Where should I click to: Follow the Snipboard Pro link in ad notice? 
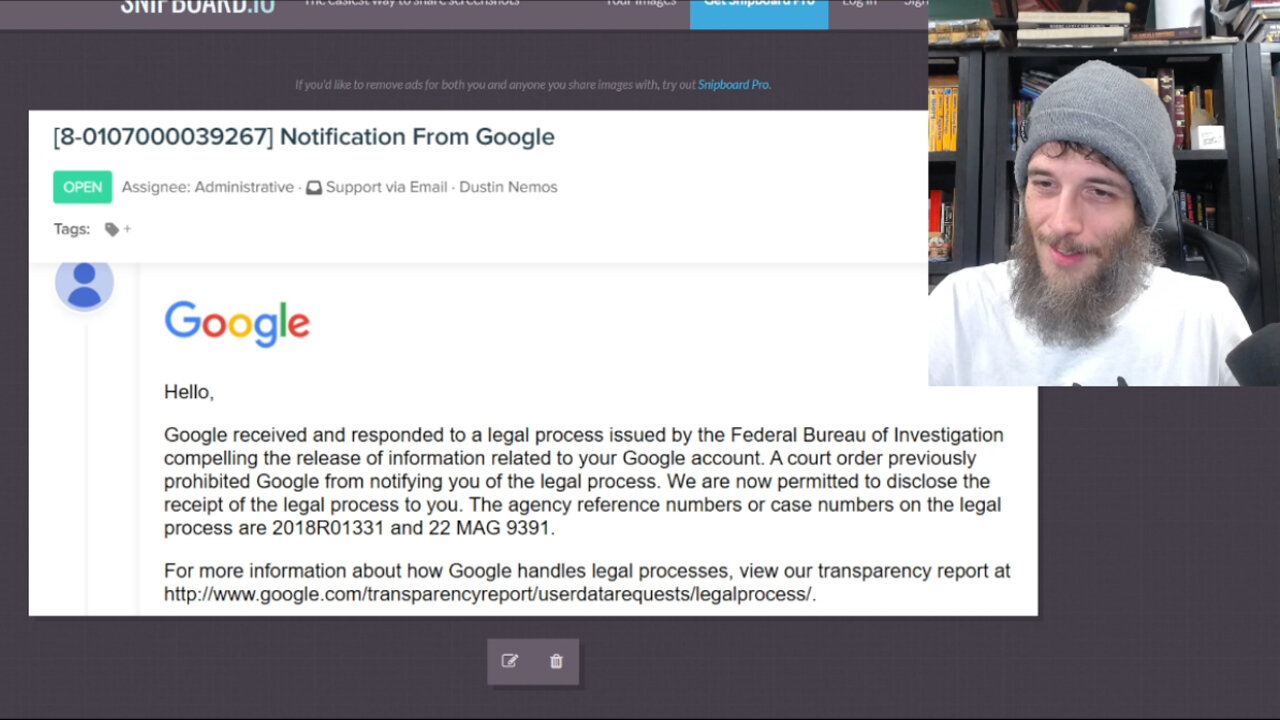coord(734,85)
